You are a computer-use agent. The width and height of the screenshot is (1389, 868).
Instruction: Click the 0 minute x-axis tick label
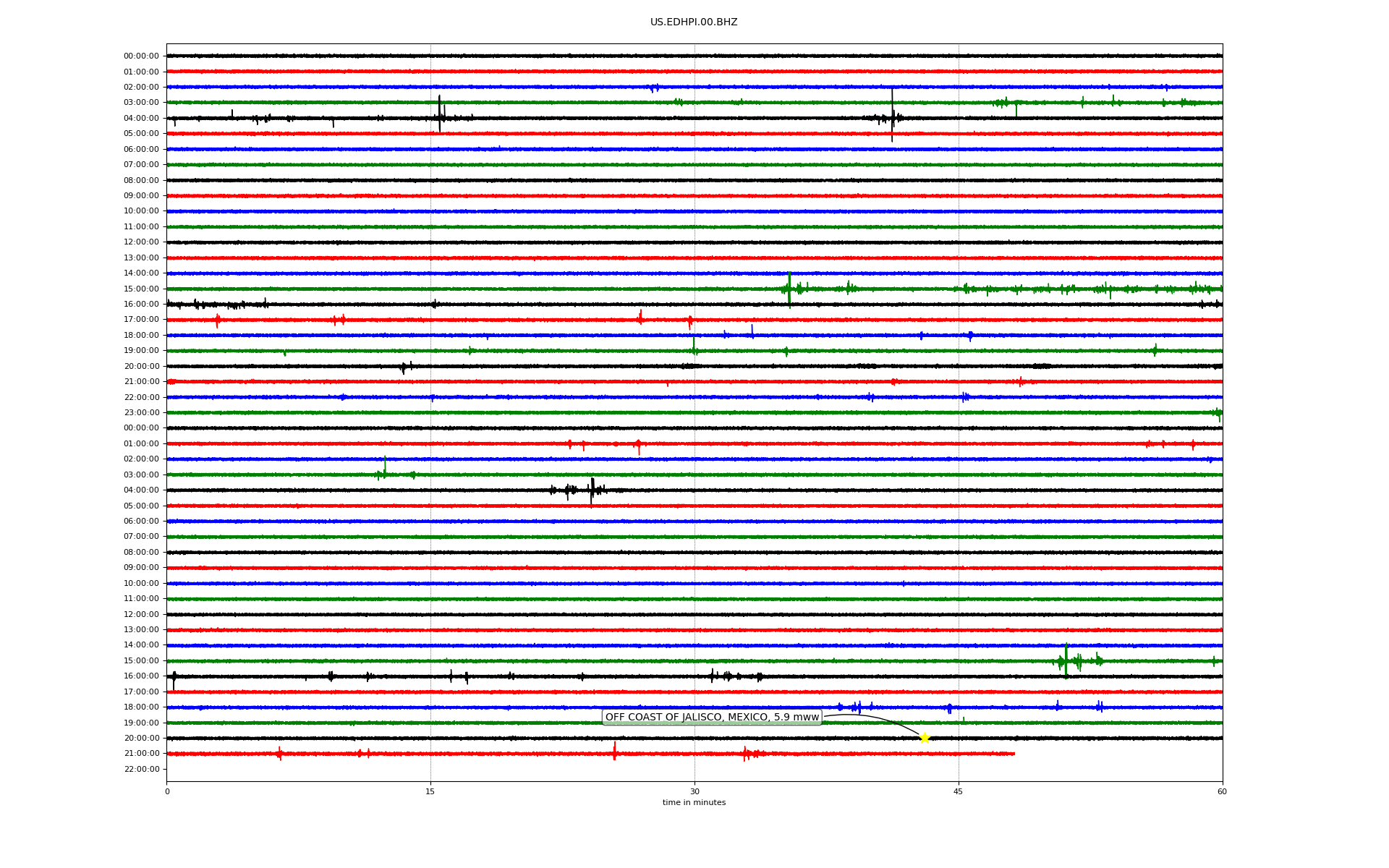tap(167, 792)
